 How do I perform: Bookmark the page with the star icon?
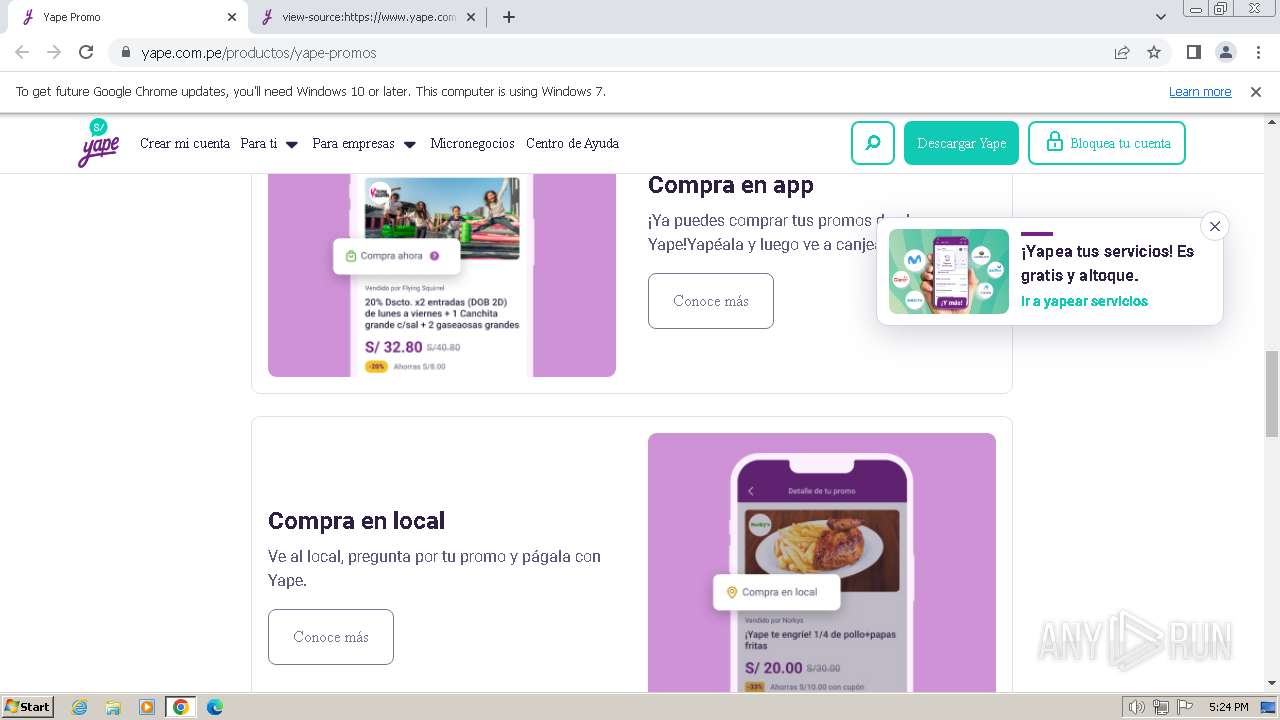(1154, 53)
